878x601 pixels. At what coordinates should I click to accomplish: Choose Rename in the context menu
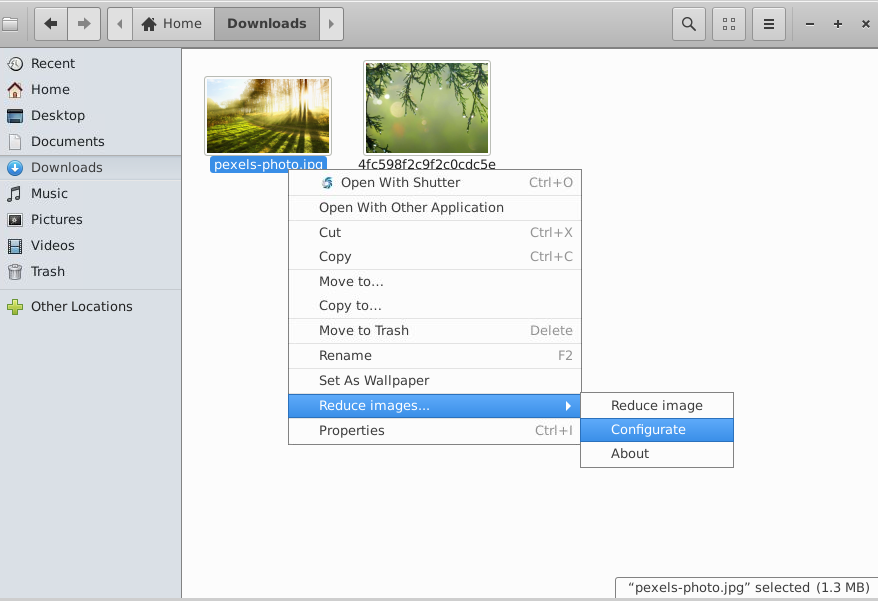pos(435,356)
